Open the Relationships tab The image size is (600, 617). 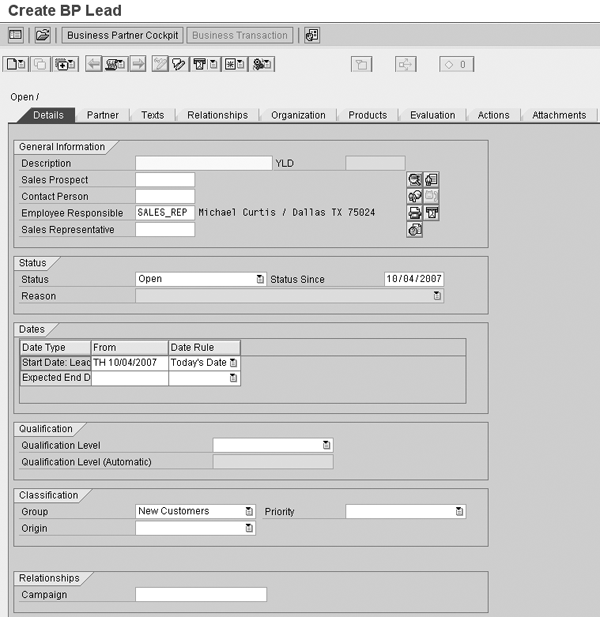point(218,115)
